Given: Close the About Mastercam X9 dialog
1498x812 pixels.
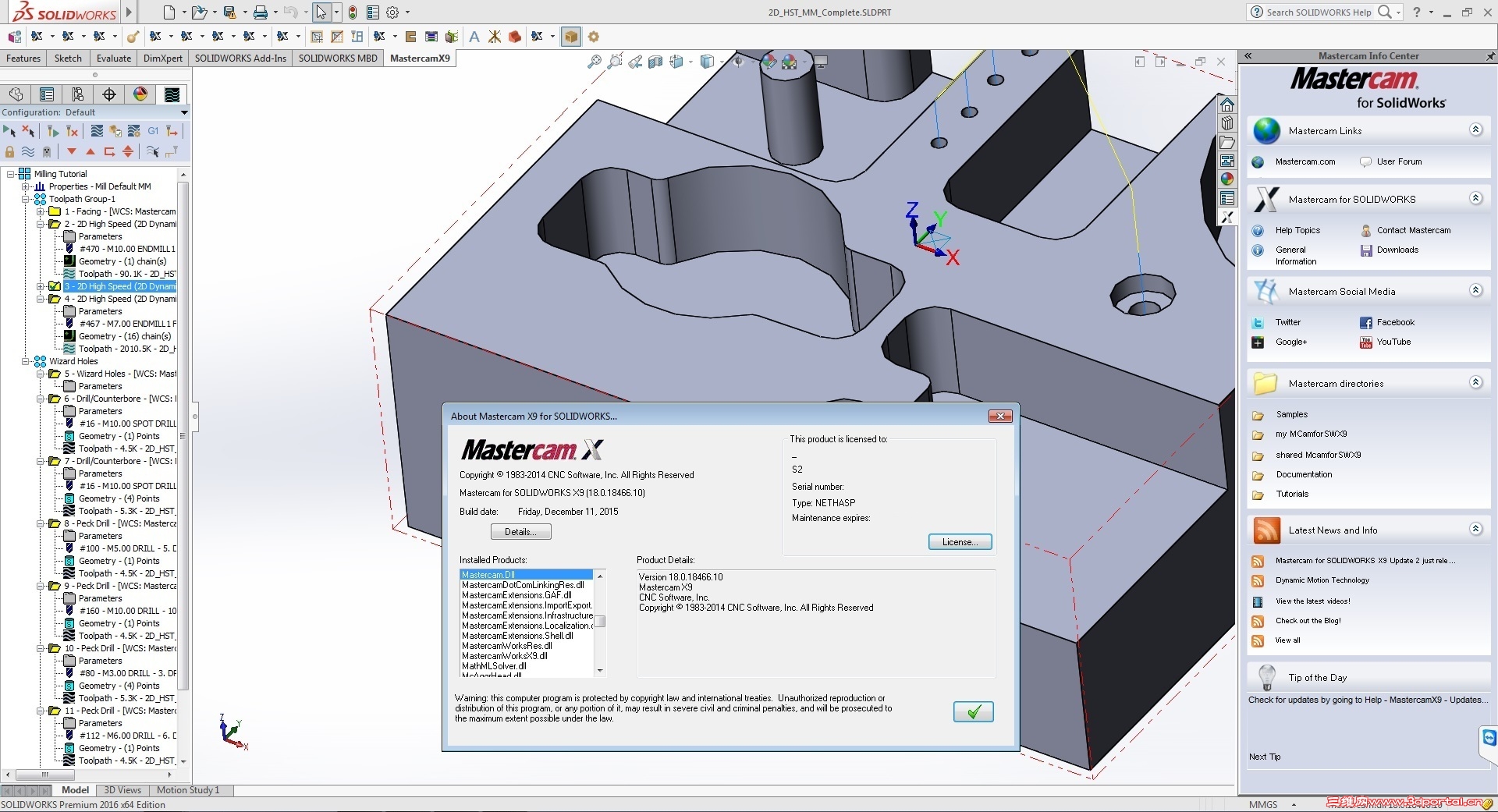Looking at the screenshot, I should (x=1000, y=417).
